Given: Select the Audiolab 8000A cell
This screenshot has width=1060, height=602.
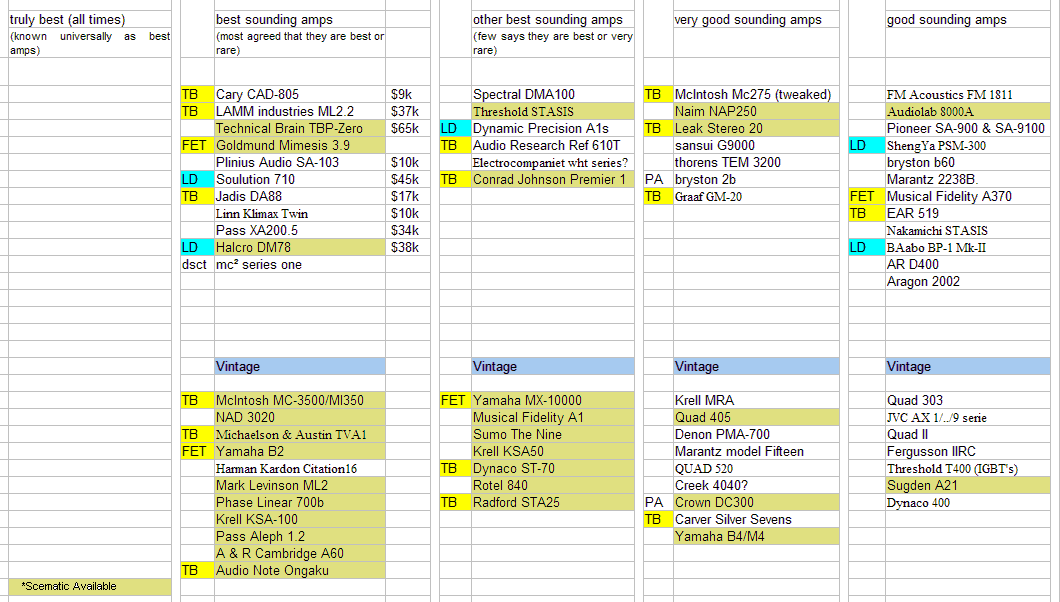Looking at the screenshot, I should click(968, 111).
